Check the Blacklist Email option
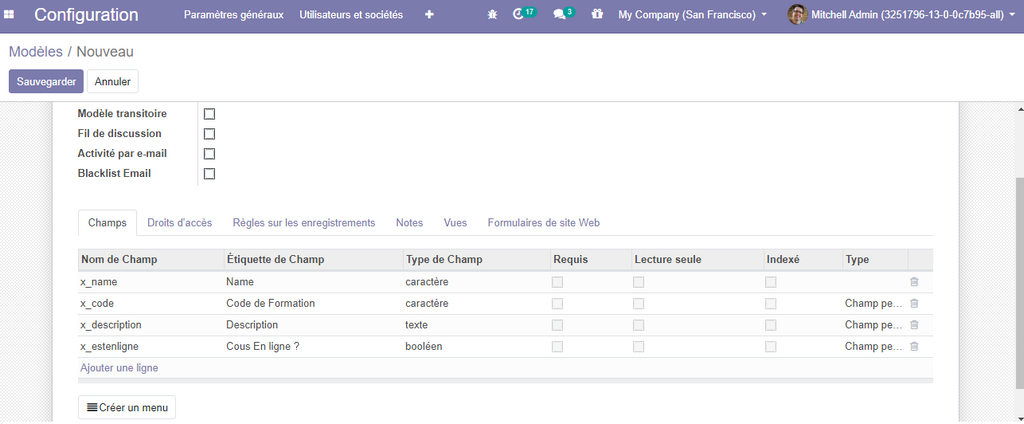This screenshot has height=424, width=1024. coord(209,174)
